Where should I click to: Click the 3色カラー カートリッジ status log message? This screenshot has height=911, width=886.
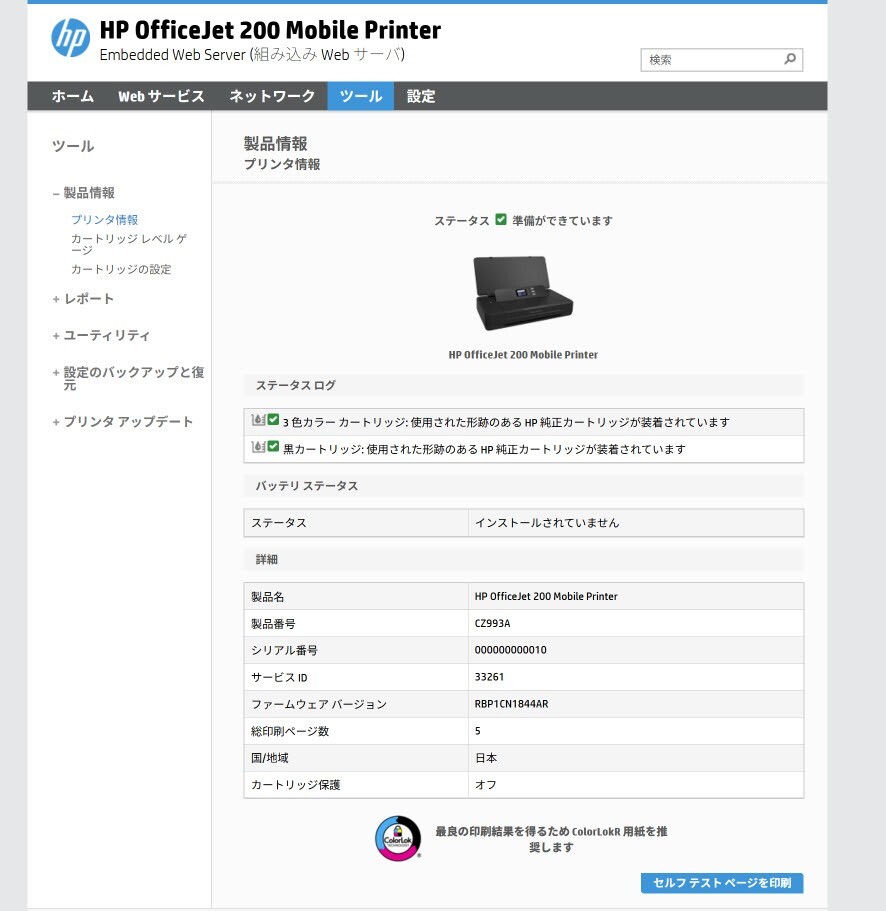tap(506, 422)
